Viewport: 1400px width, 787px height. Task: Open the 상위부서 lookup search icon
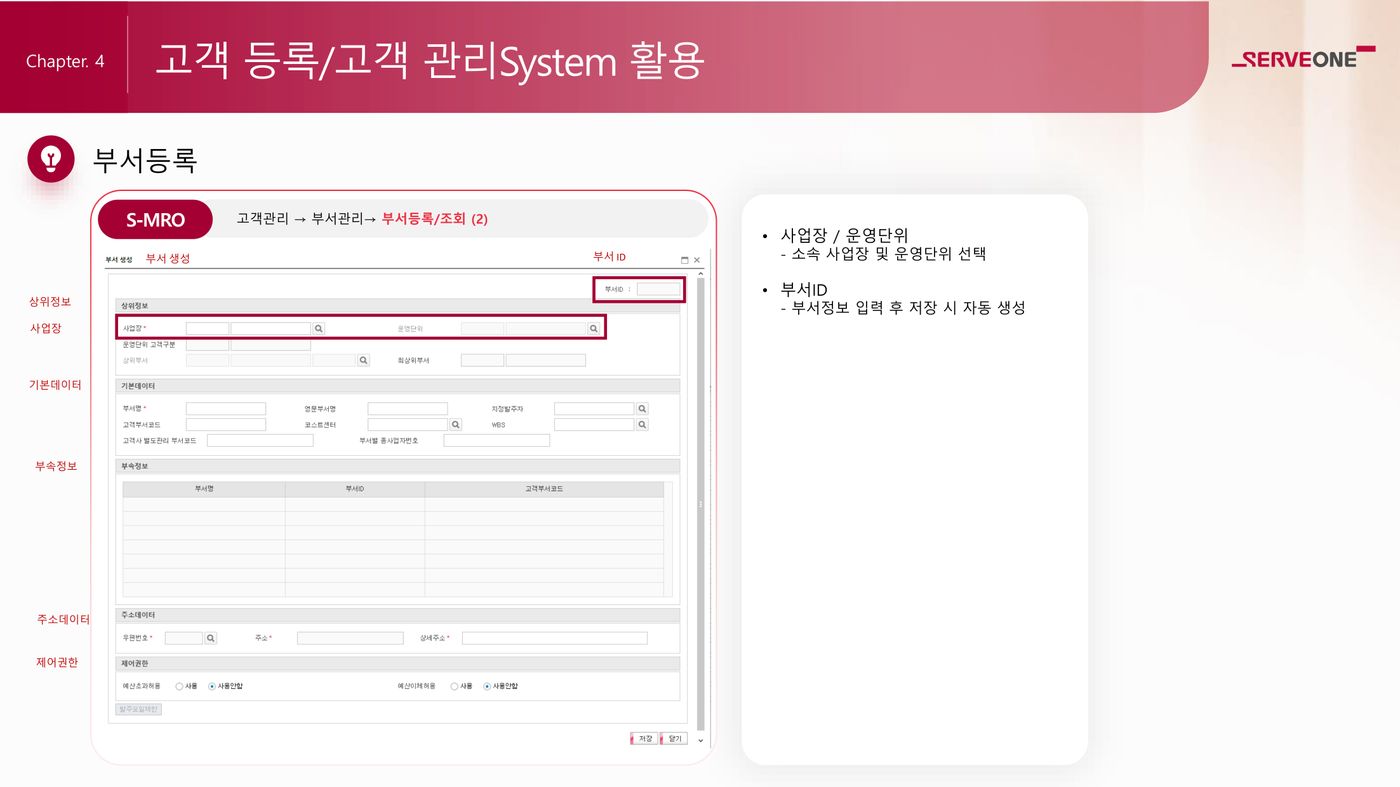point(363,360)
